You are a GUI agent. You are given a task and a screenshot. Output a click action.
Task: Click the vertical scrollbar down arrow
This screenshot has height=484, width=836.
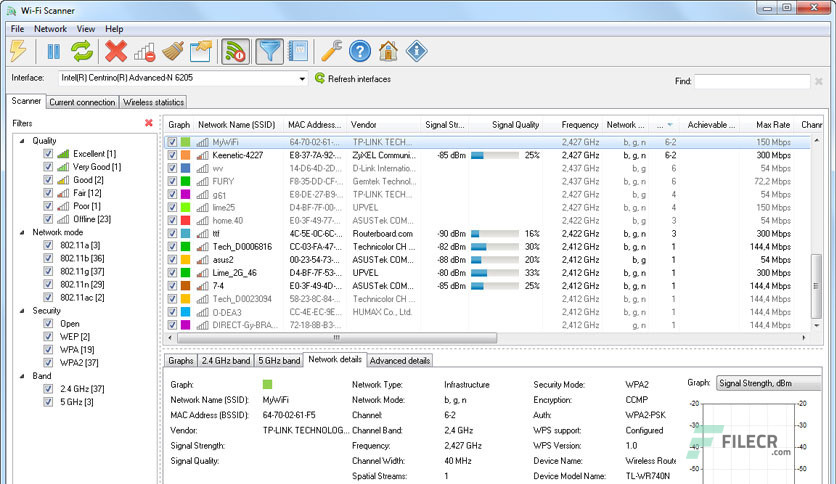tap(816, 325)
